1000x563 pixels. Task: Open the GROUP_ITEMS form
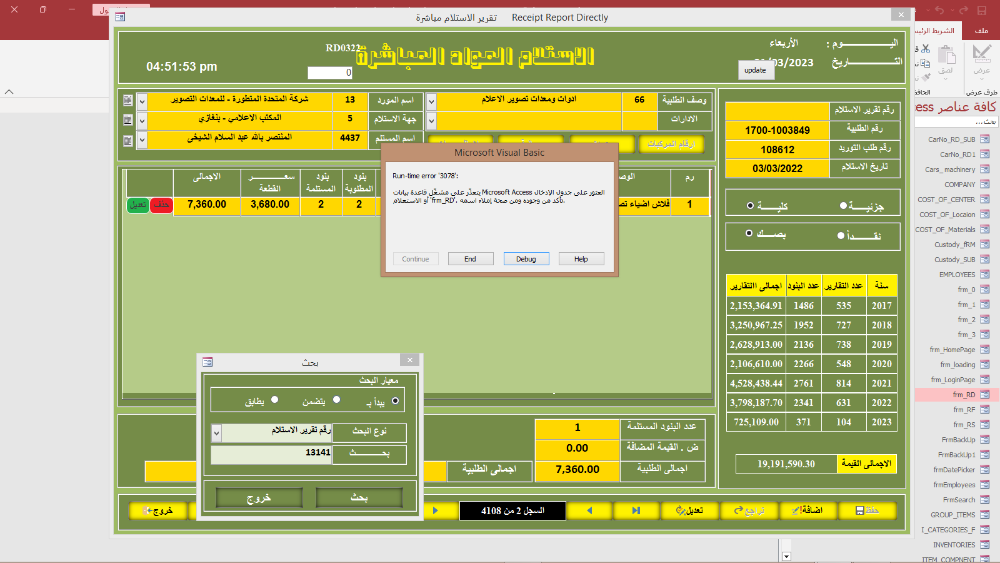[958, 515]
